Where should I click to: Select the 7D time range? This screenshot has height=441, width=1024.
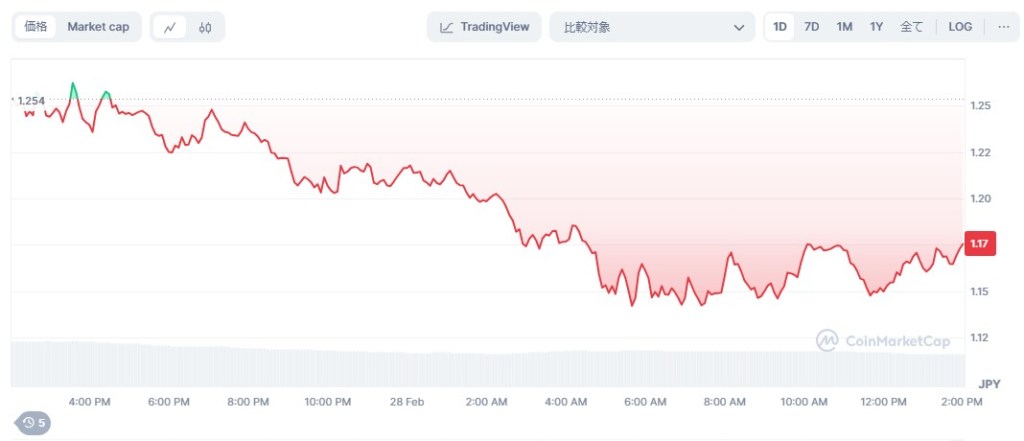(812, 27)
